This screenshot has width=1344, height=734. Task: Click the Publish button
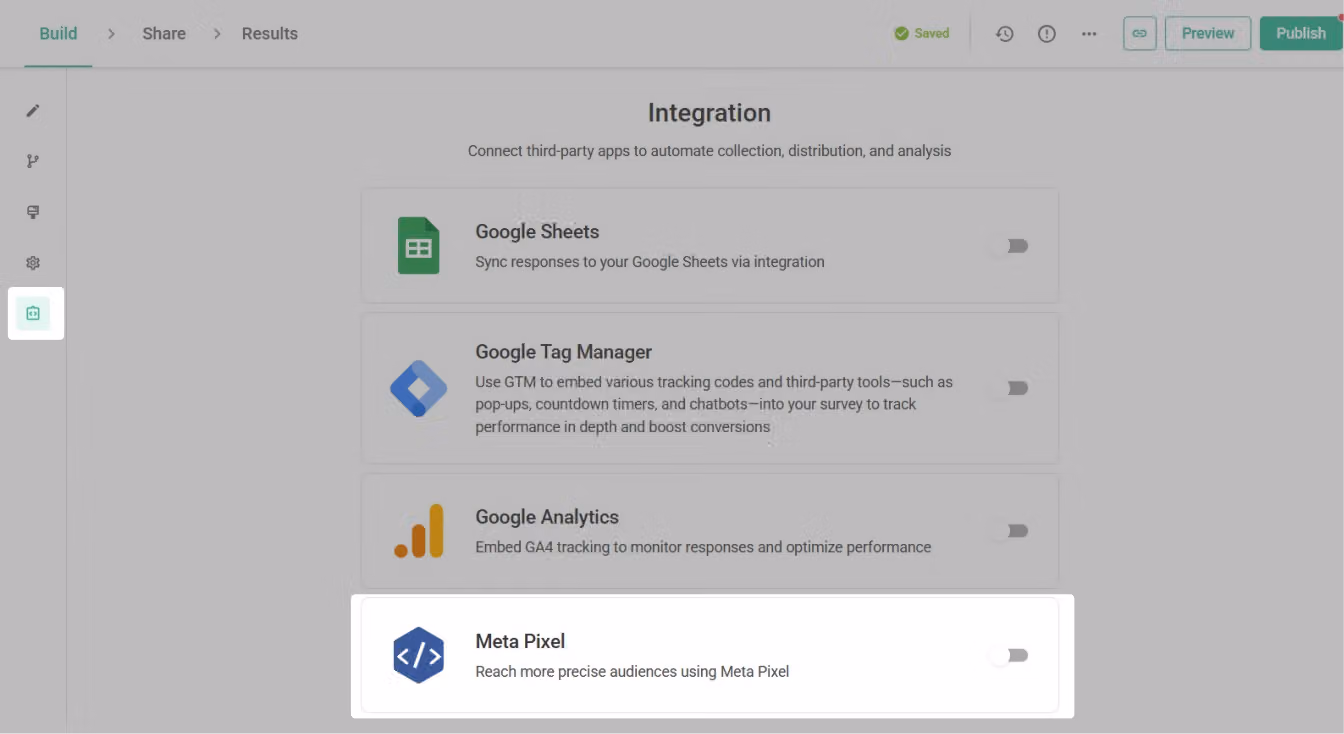1301,33
